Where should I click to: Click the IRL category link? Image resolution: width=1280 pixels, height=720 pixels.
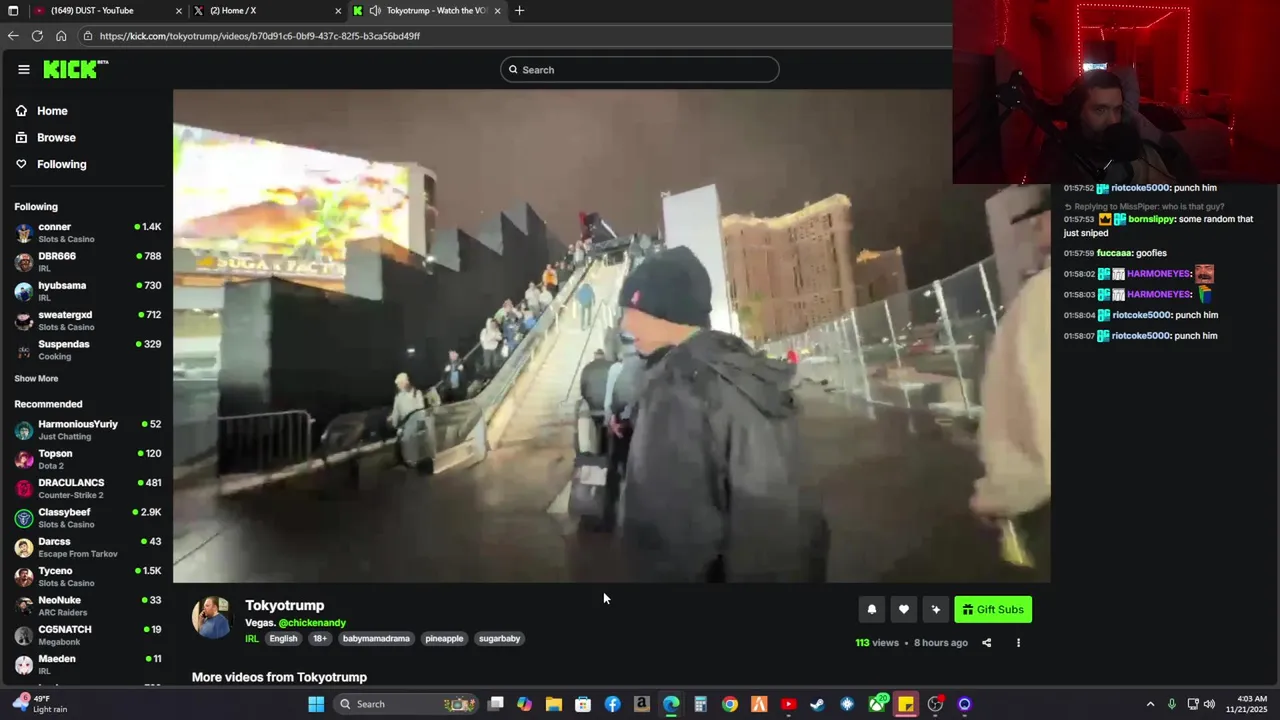click(x=252, y=639)
